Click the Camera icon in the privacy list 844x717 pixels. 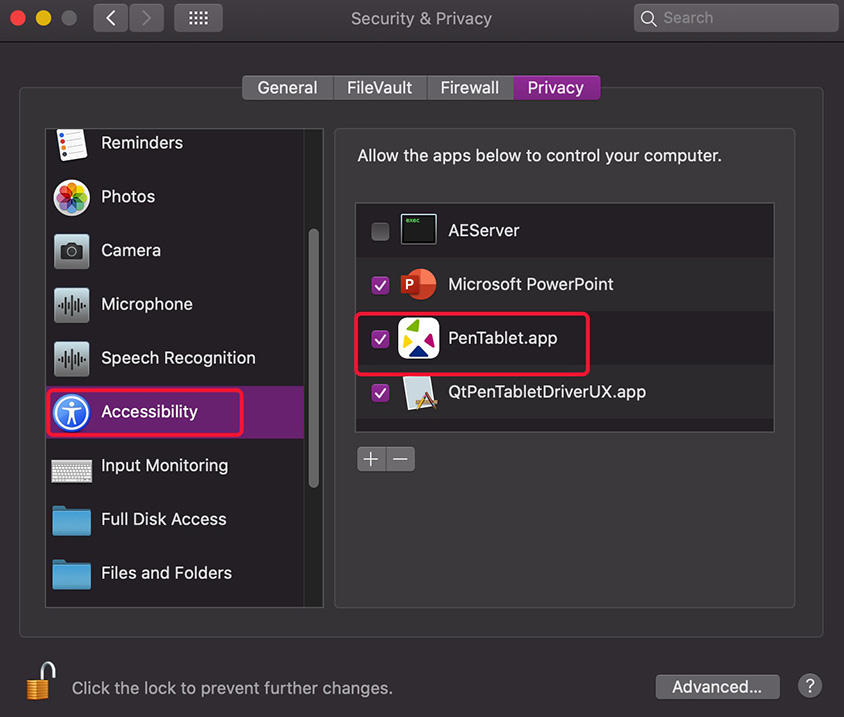click(72, 251)
